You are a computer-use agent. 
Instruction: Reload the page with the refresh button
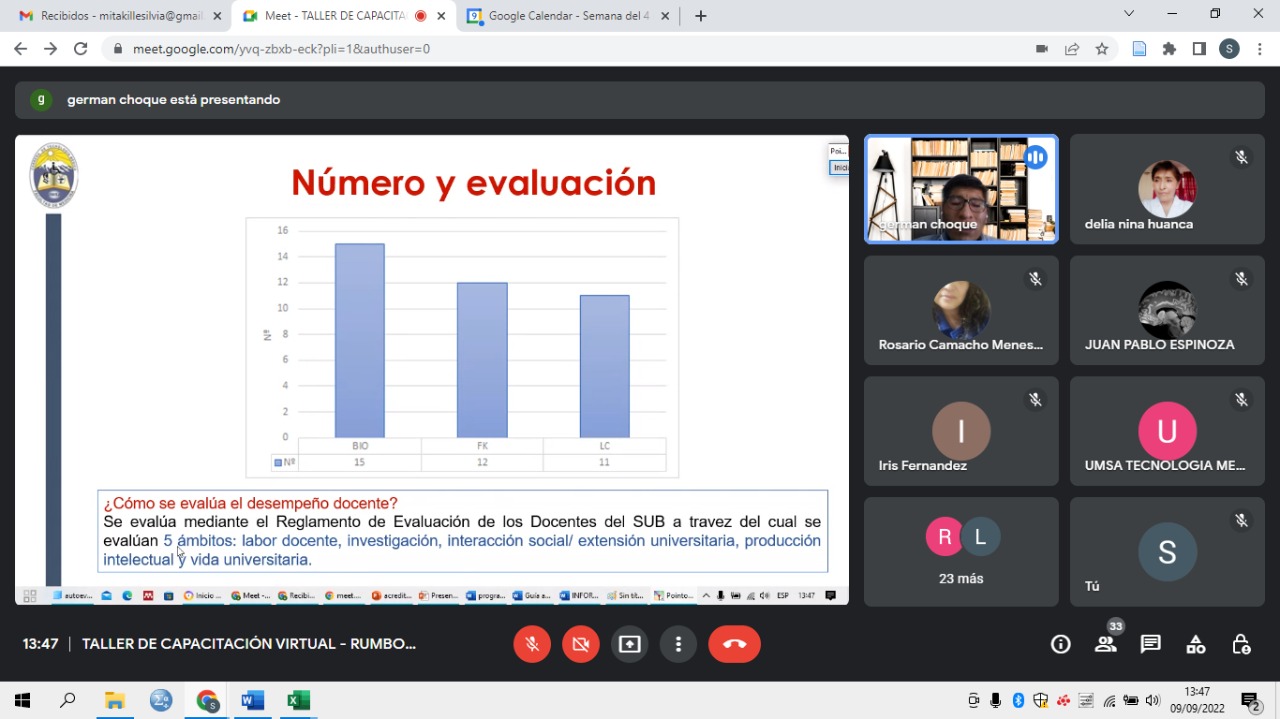click(x=81, y=49)
